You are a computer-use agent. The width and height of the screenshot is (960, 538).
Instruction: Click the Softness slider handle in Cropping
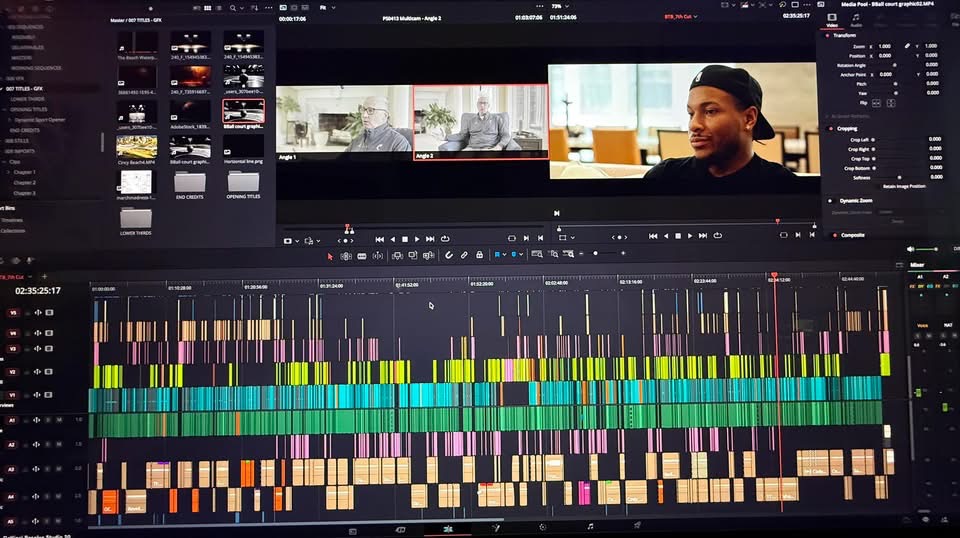(899, 177)
